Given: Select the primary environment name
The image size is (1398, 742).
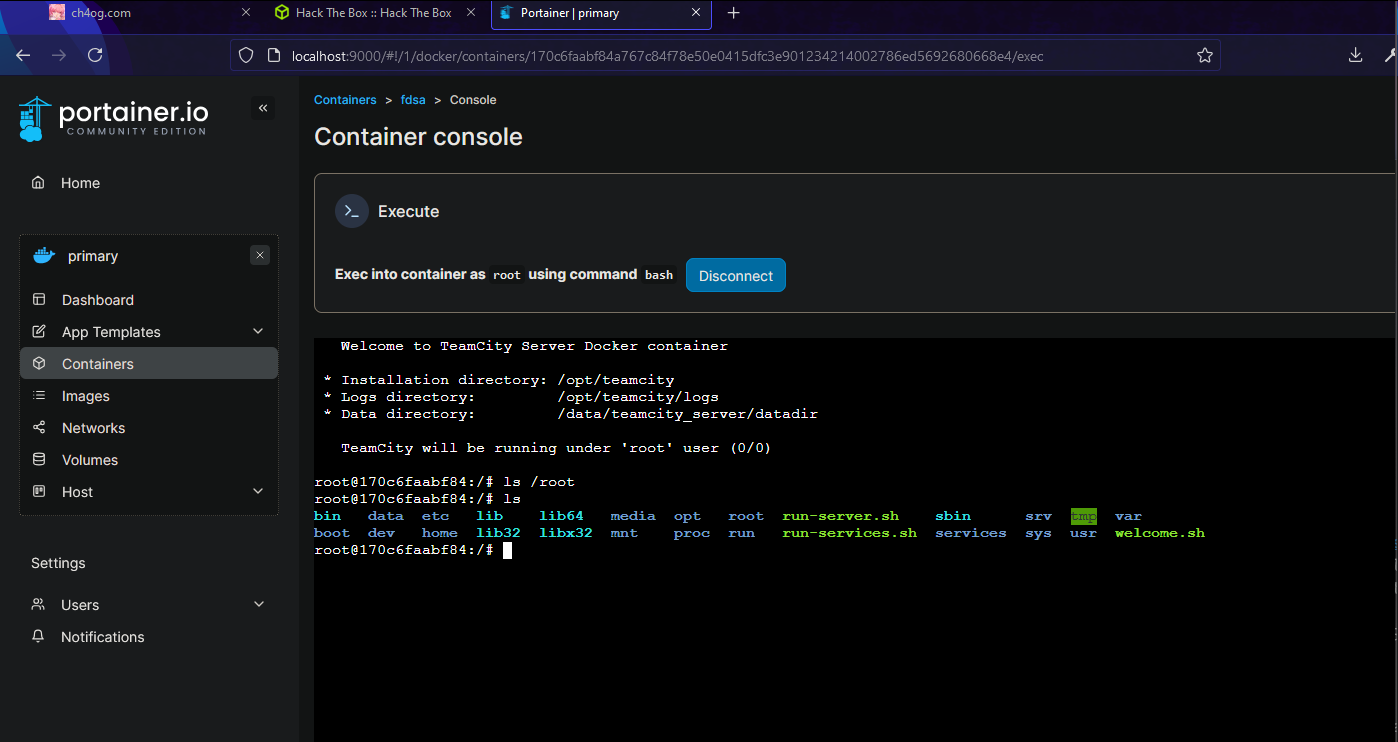Looking at the screenshot, I should (93, 256).
